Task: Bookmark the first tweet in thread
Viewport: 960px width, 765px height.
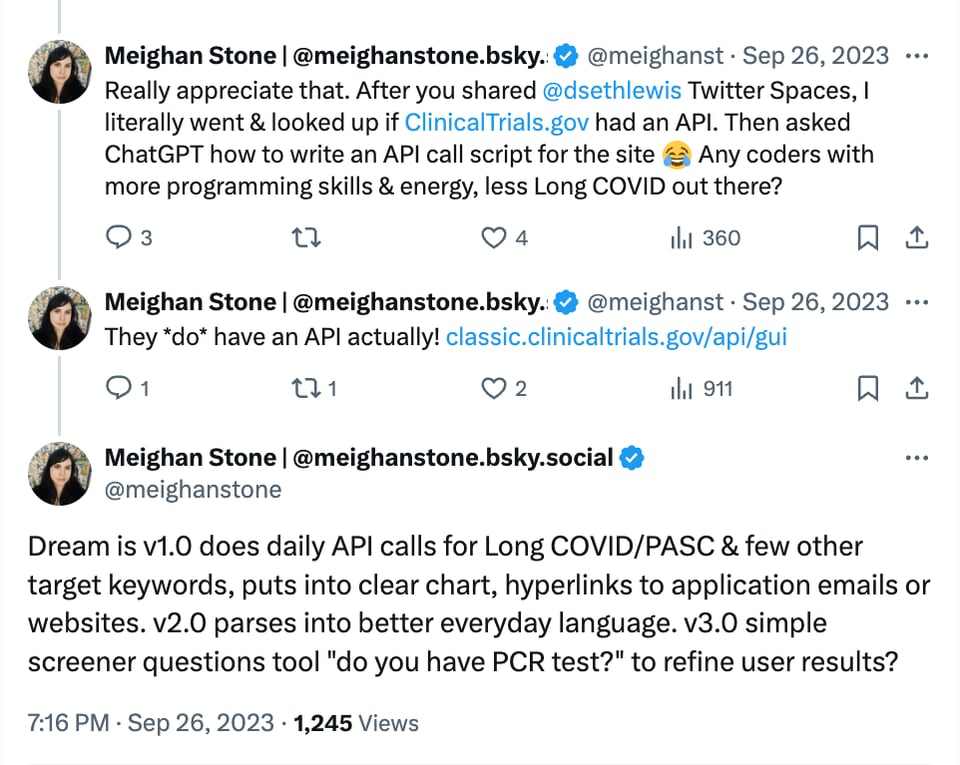Action: pyautogui.click(x=868, y=238)
